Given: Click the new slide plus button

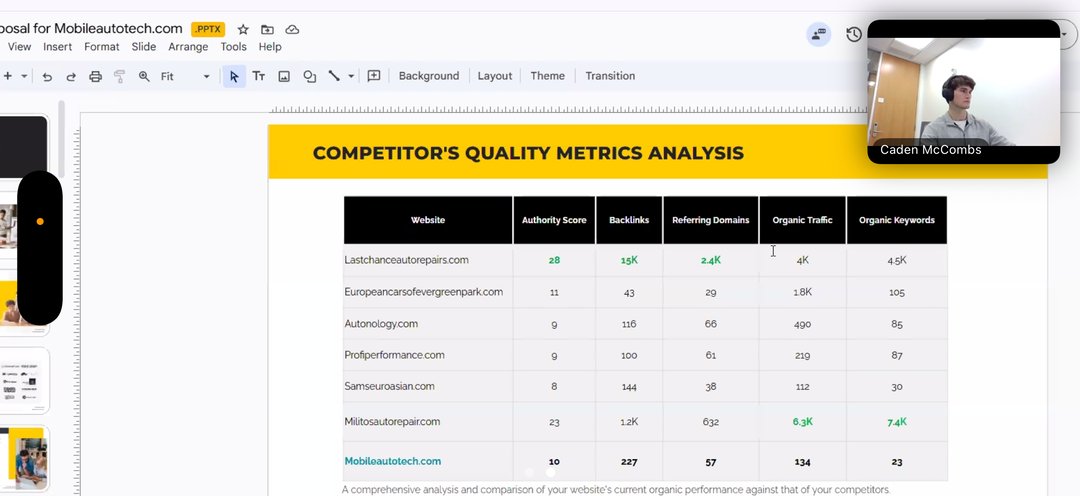Looking at the screenshot, I should (8, 76).
